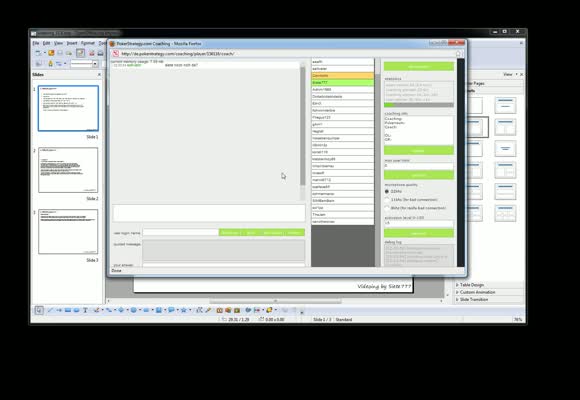Screen dimensions: 580x400
Task: Open the Callouts shapes tool
Action: 171,310
